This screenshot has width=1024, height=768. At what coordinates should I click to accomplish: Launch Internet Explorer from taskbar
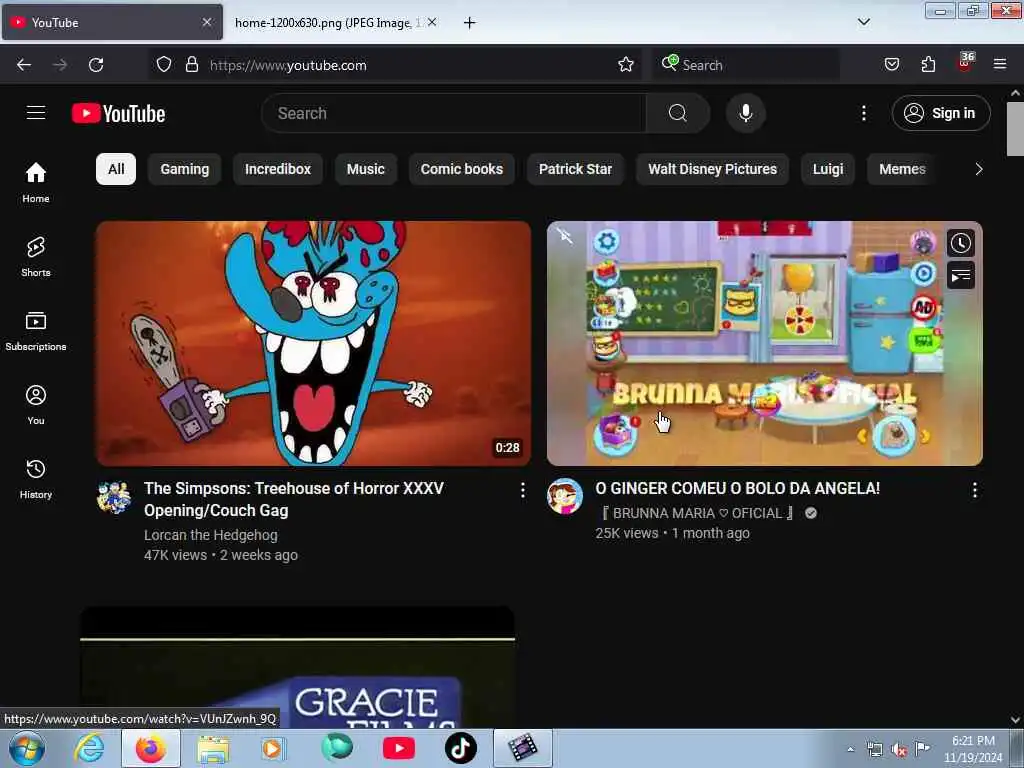coord(89,748)
